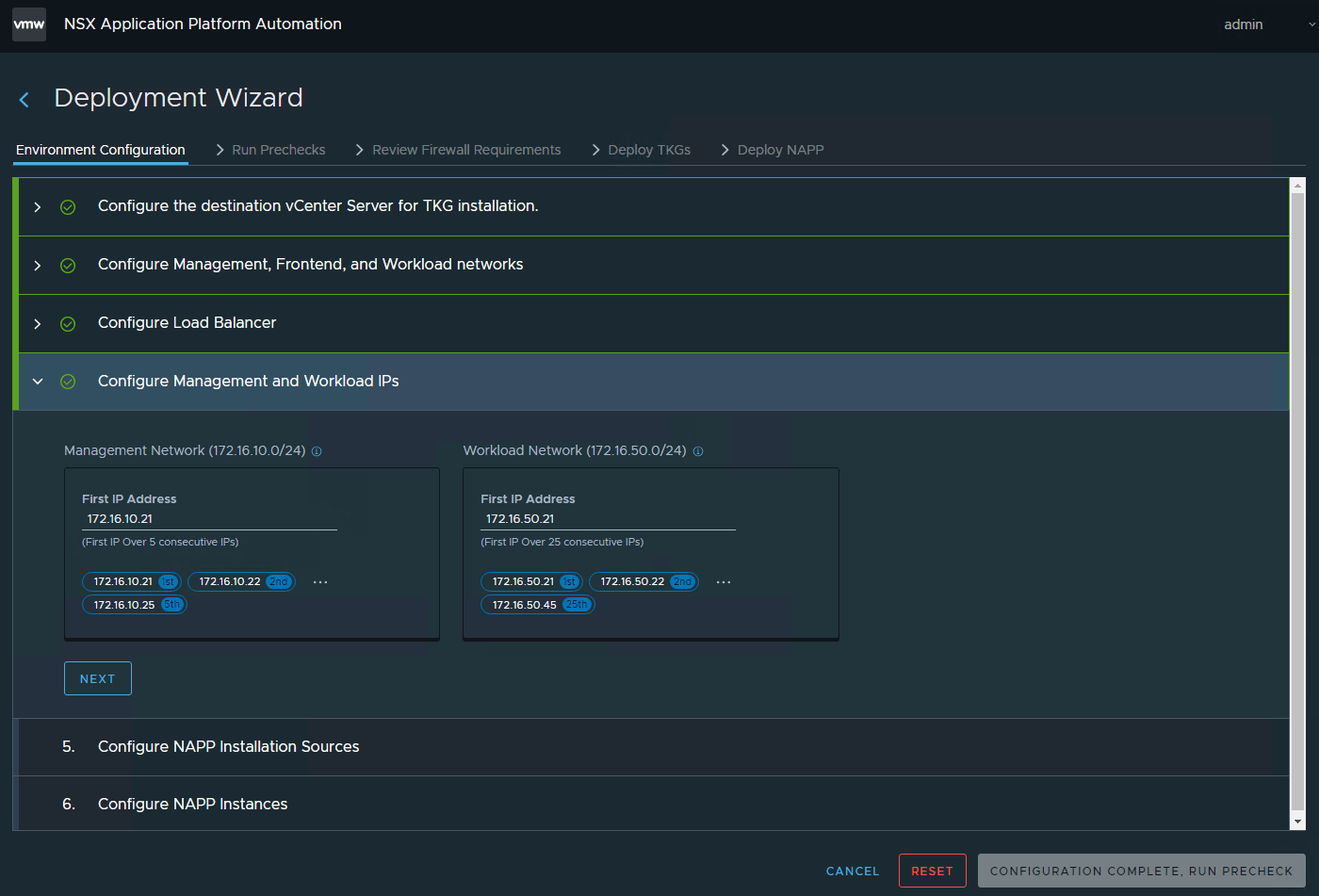
Task: Click the CANCEL link
Action: [853, 872]
